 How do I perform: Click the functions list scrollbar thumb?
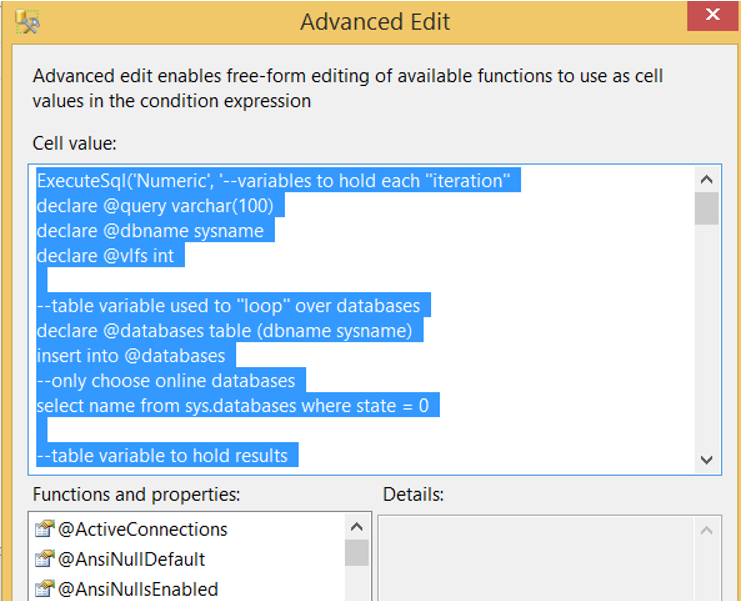click(357, 552)
